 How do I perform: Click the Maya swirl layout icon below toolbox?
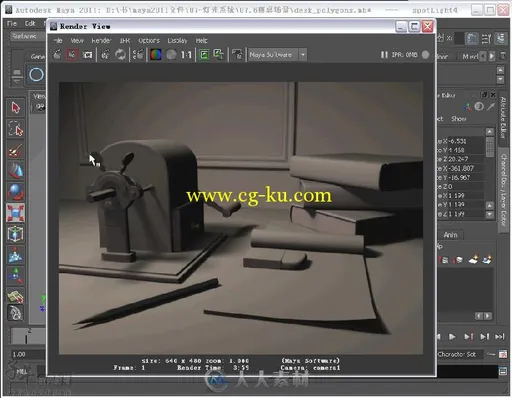[15, 313]
